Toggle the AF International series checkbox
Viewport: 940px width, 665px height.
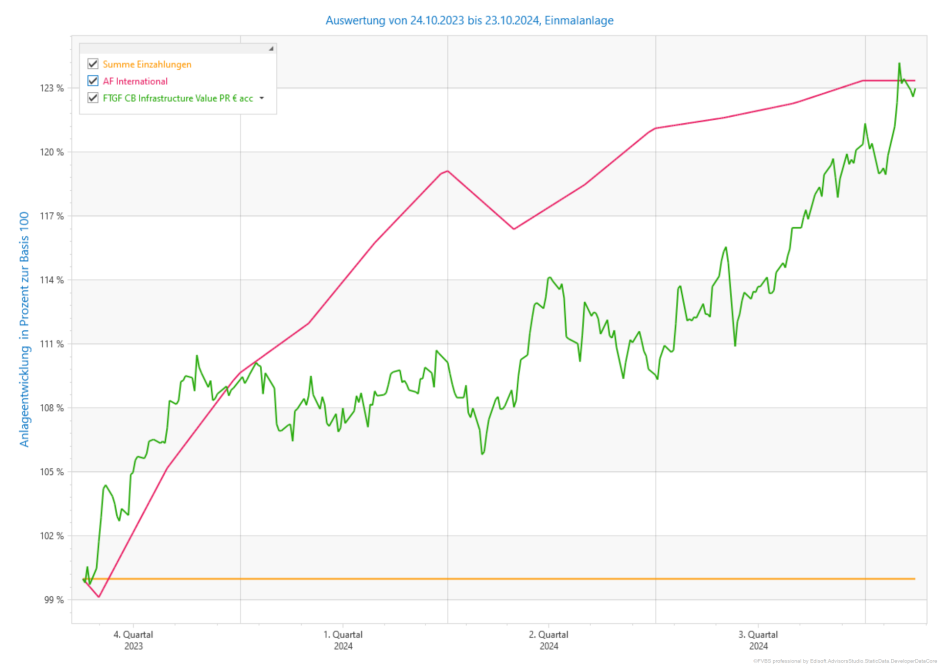pyautogui.click(x=93, y=81)
